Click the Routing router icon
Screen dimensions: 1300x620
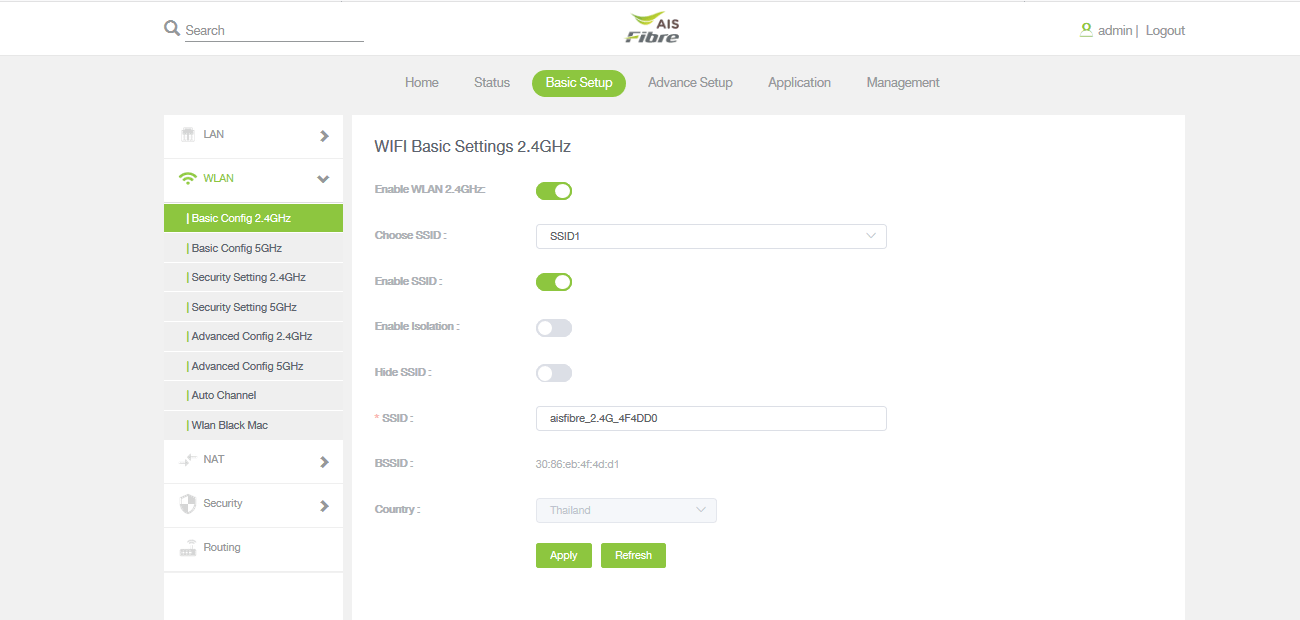coord(187,548)
